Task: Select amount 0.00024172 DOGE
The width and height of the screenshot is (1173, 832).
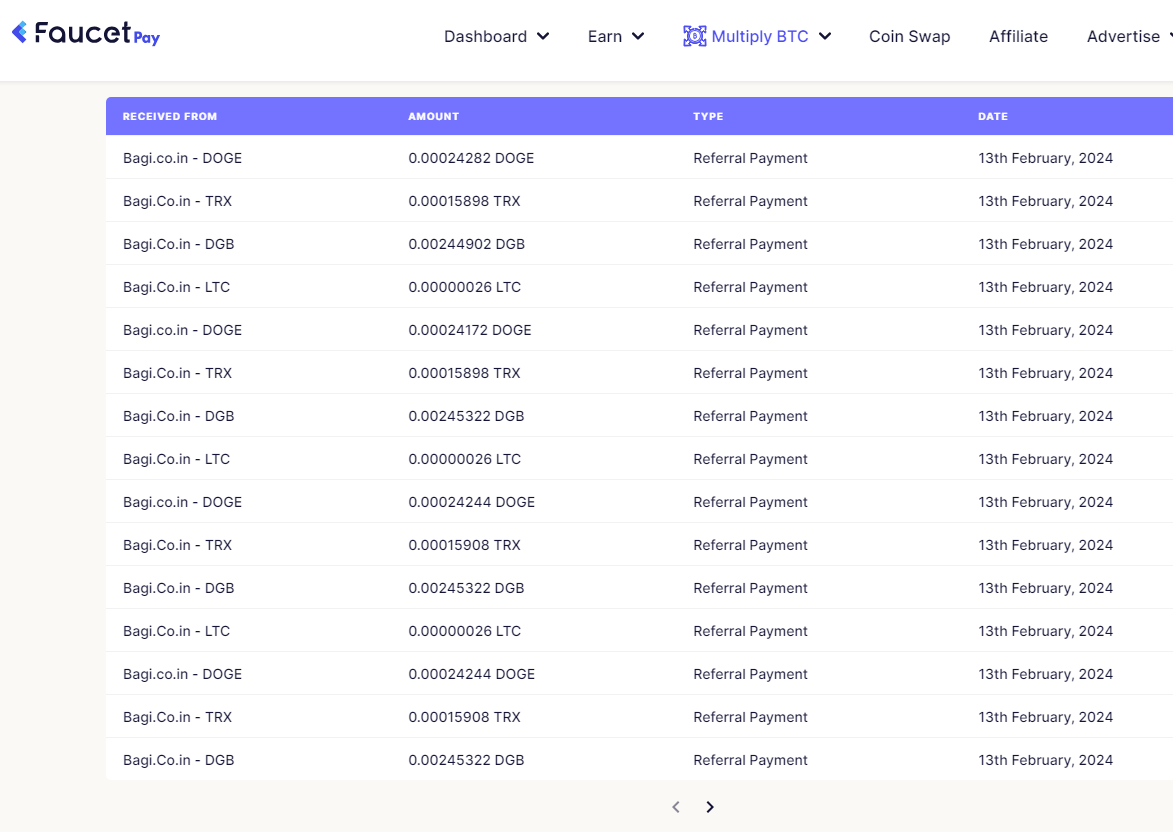Action: 470,330
